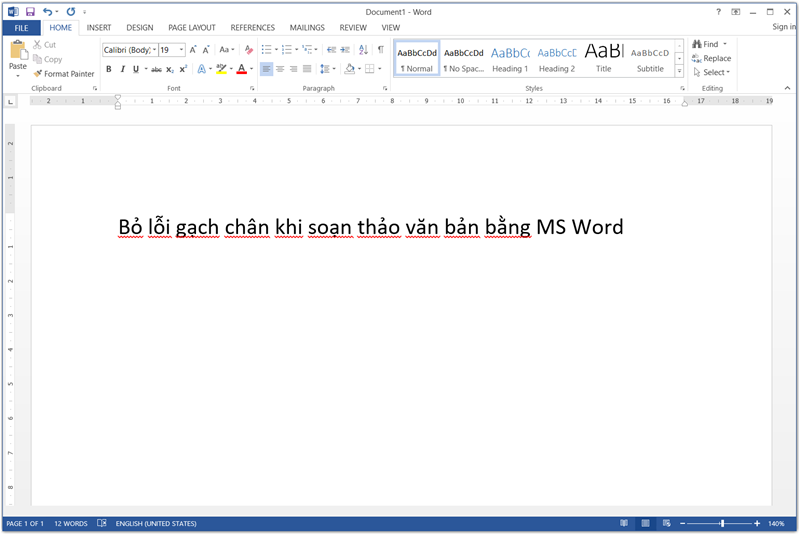Viewport: 800px width, 560px height.
Task: Toggle Bold formatting
Action: click(x=109, y=69)
